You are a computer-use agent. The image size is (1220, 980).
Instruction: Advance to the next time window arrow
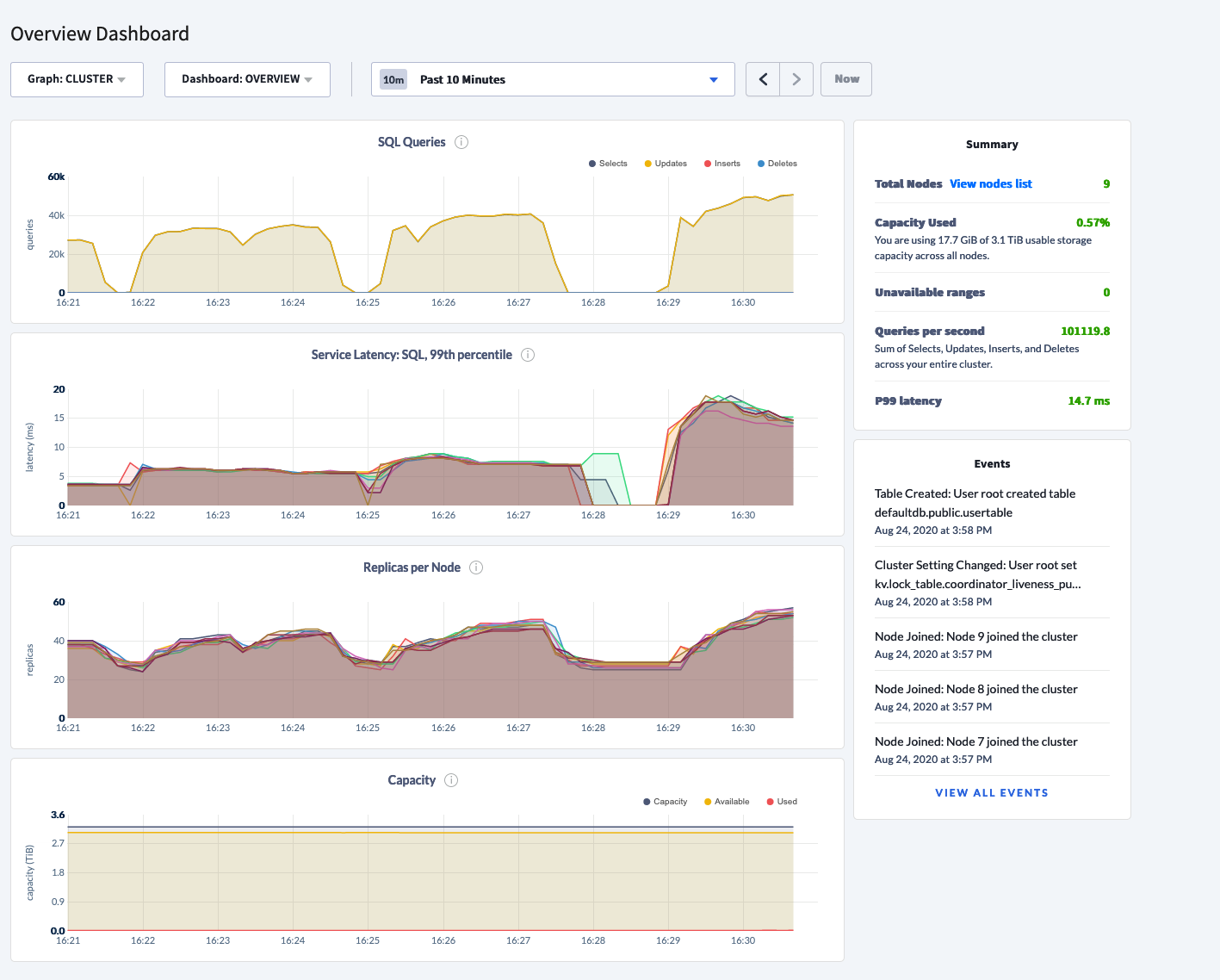pos(796,79)
